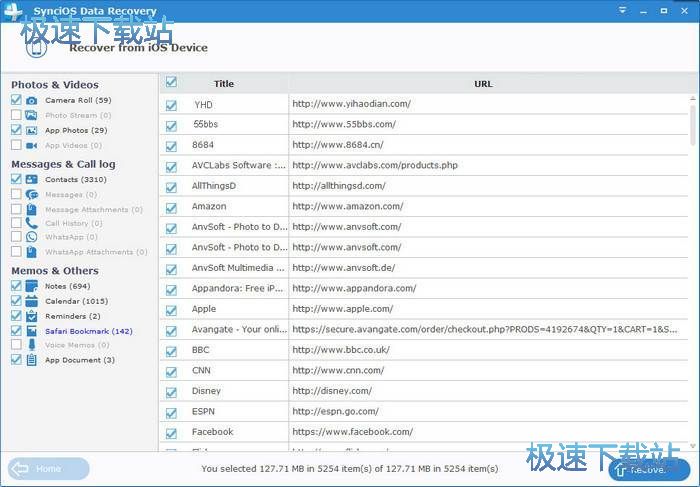Uncheck the Camera Roll checkbox
Screen dimensions: 700x487
pos(16,100)
